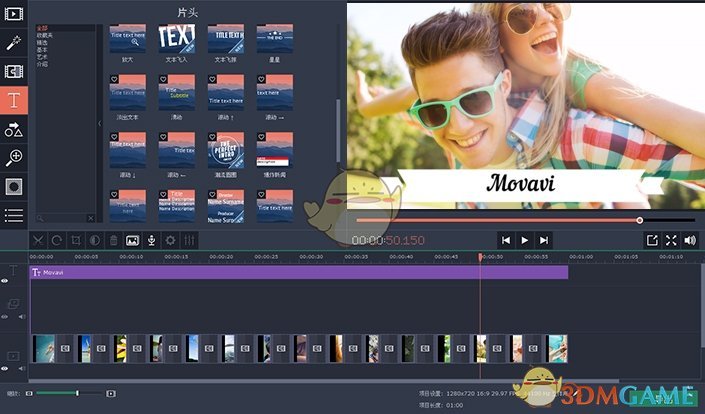
Task: Open the transitions tab in sidebar
Action: pos(13,71)
